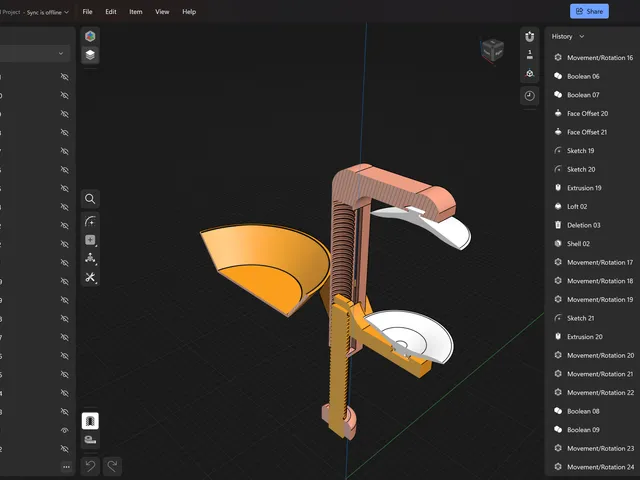Open the Help menu
640x480 pixels.
coord(189,12)
